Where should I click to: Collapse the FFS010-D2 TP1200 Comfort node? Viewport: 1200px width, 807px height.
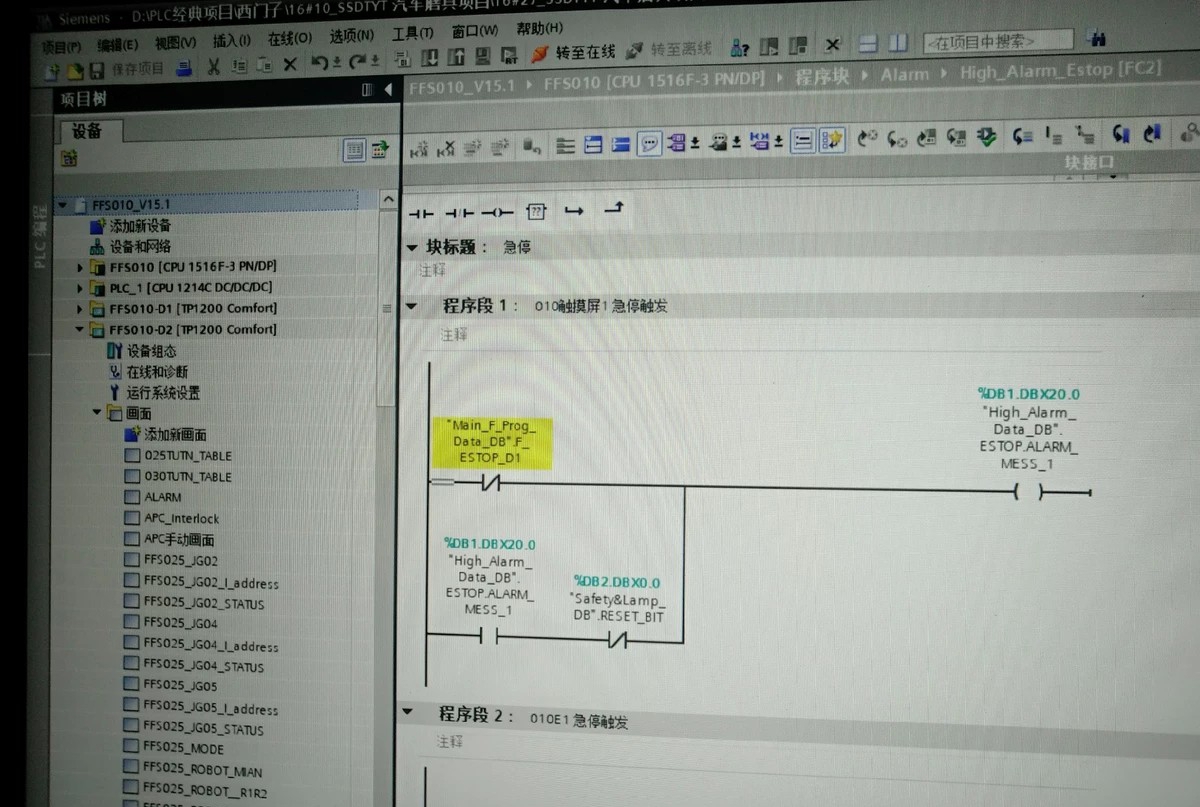pos(81,330)
